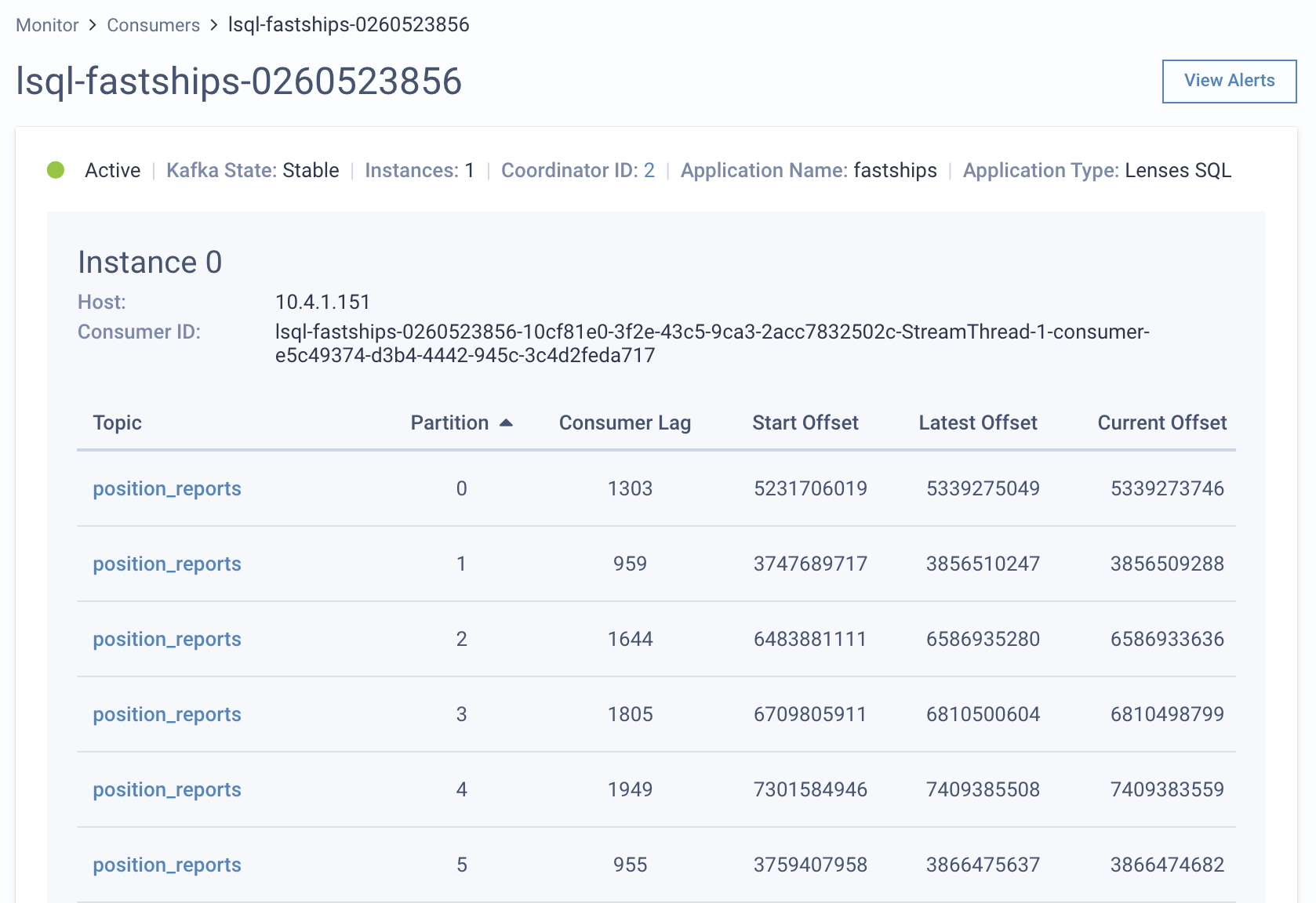Click the green Active status dot
Screen dimensions: 1316x903
point(56,169)
